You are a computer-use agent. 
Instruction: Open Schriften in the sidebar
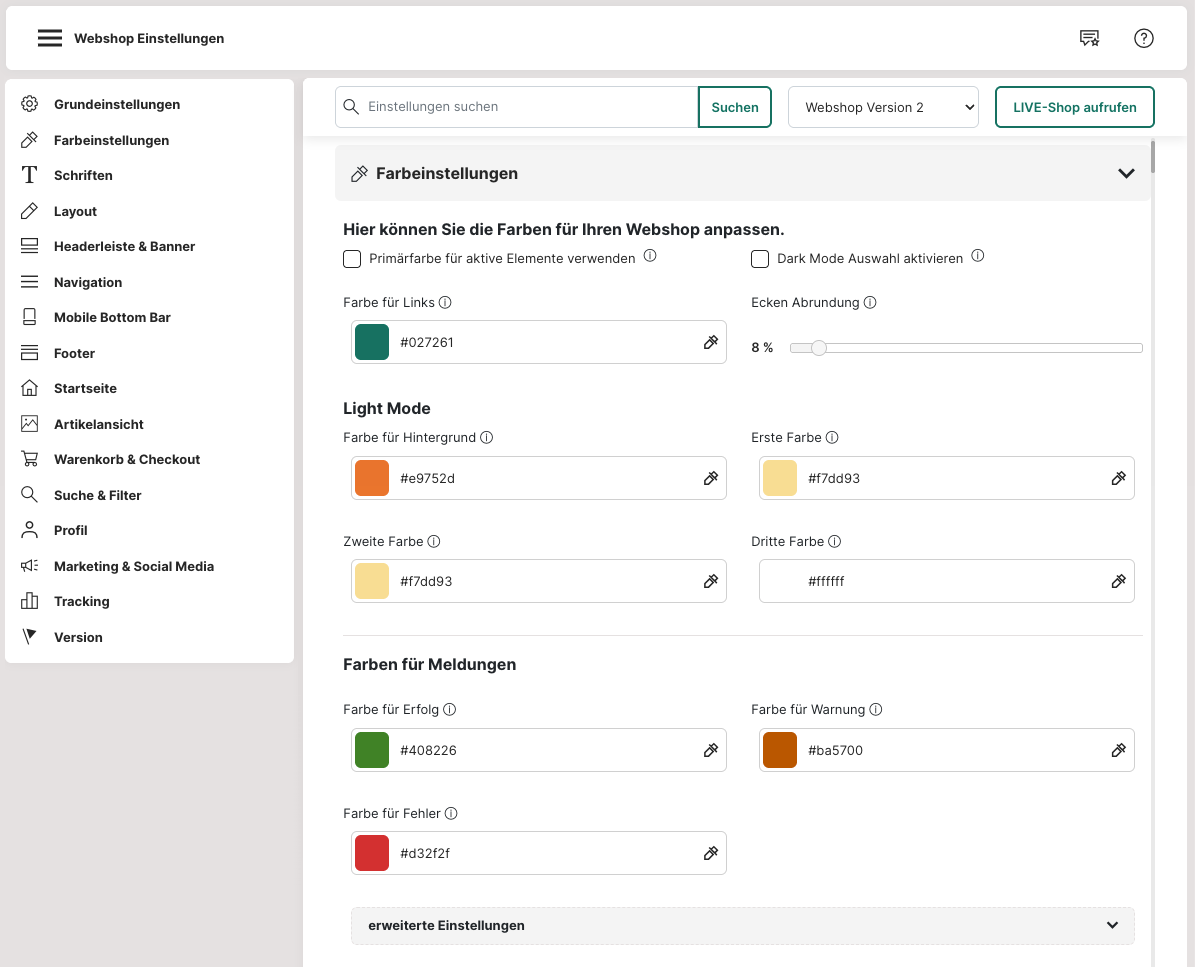point(83,175)
